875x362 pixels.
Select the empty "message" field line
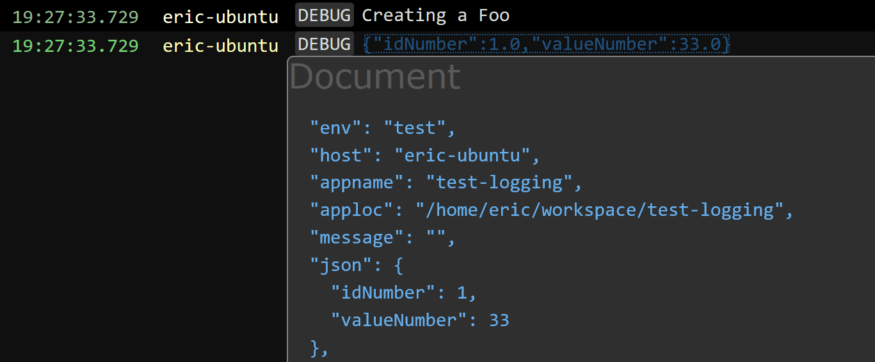[383, 238]
